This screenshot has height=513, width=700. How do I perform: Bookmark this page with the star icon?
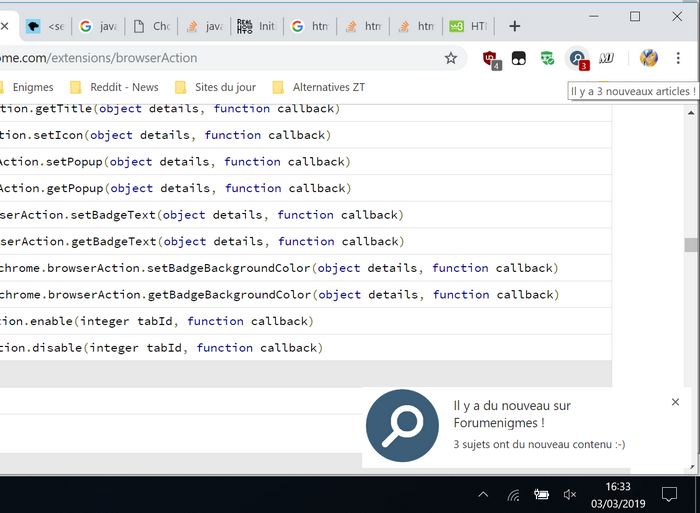[451, 58]
